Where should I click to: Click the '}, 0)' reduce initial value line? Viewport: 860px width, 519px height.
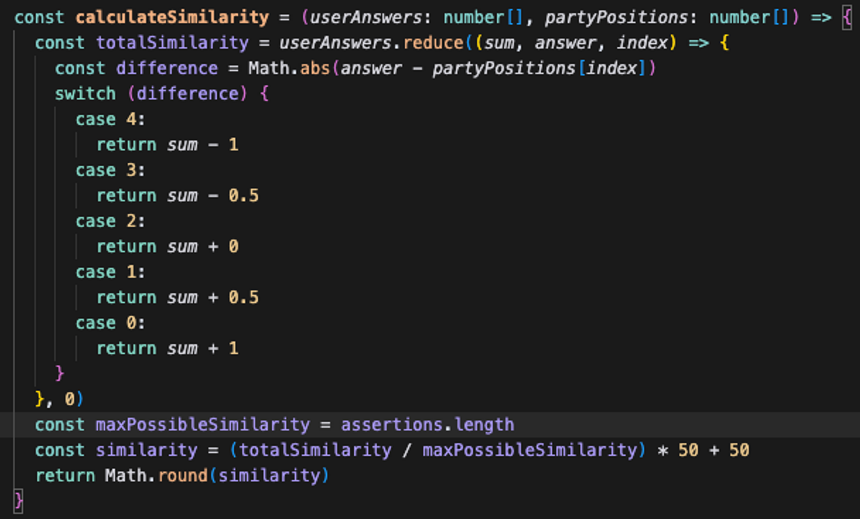click(59, 399)
